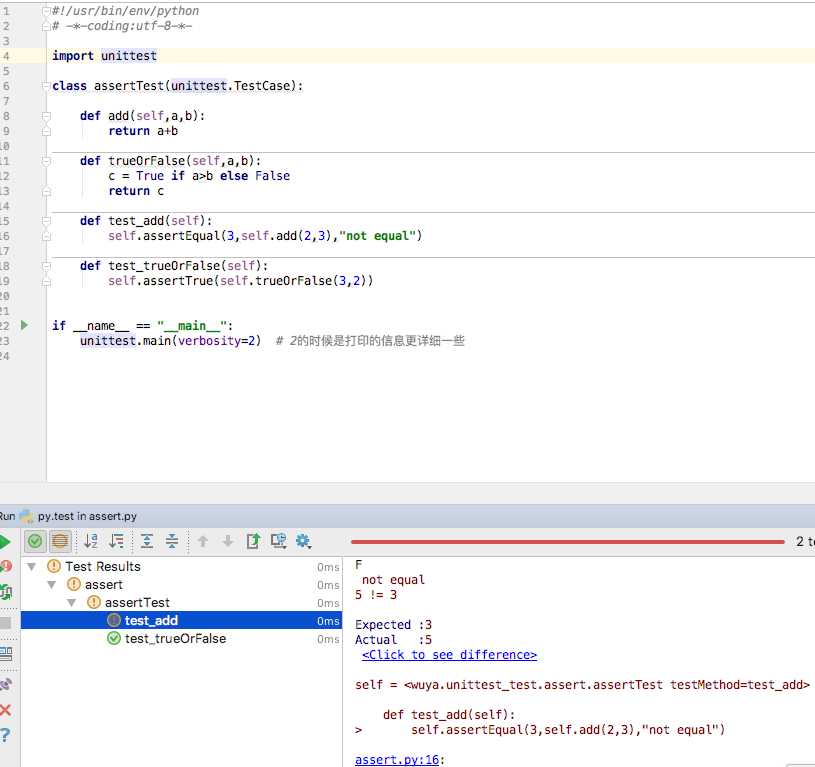Fold the trueOrFalse method at line 11

[46, 161]
